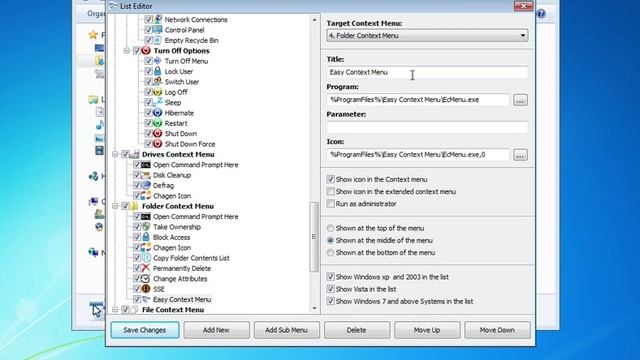Click the Log Off yellow icon

coord(158,92)
